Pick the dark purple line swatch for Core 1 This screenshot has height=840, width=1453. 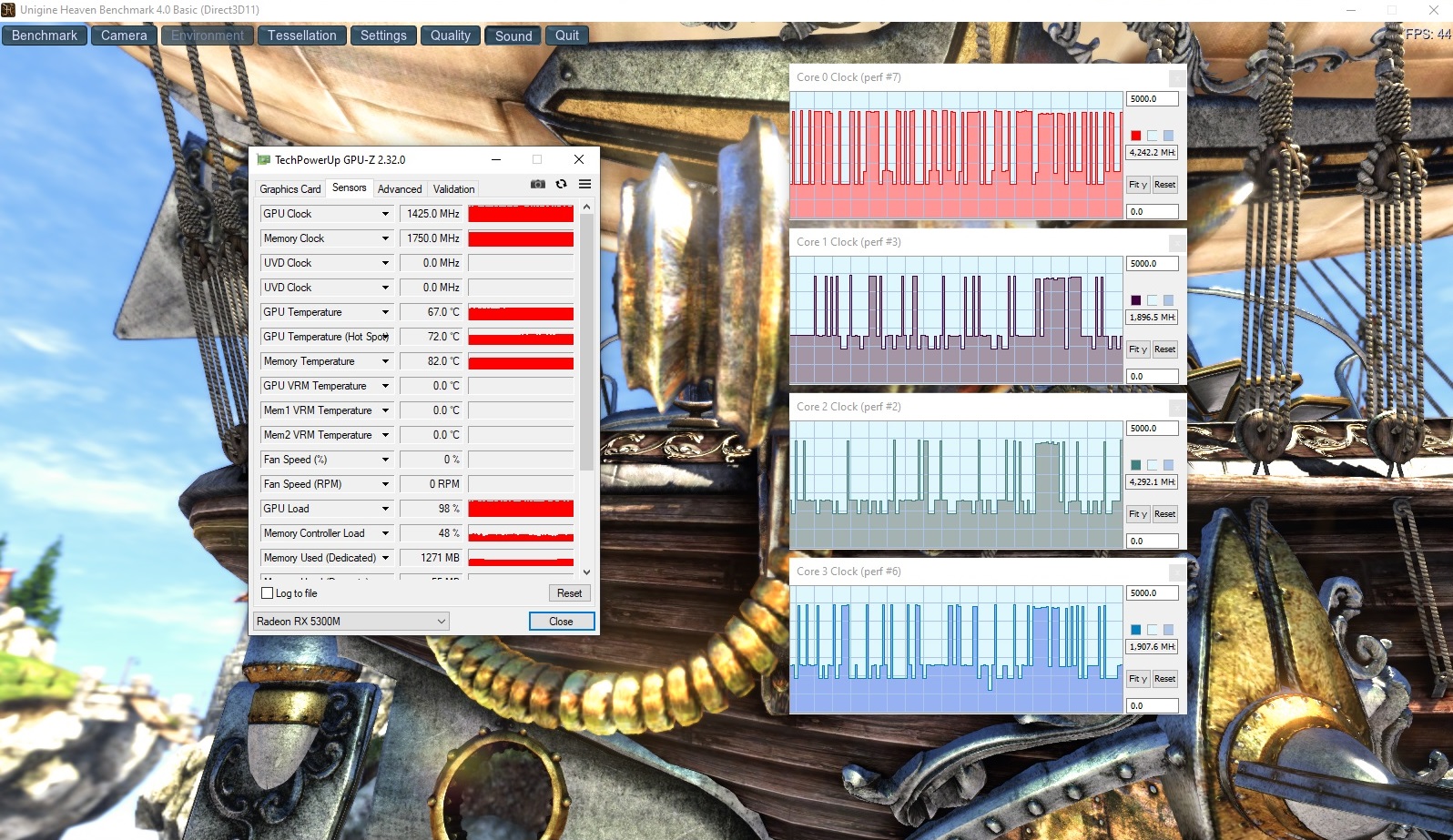point(1135,300)
